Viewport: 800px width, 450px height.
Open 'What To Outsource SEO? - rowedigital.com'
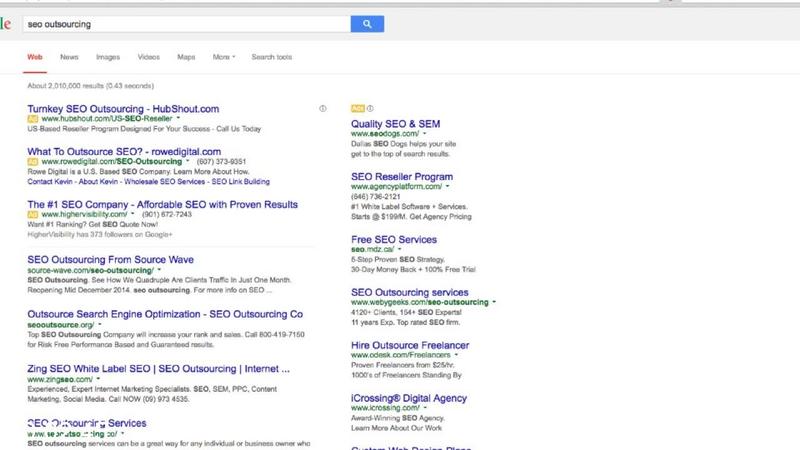124,152
